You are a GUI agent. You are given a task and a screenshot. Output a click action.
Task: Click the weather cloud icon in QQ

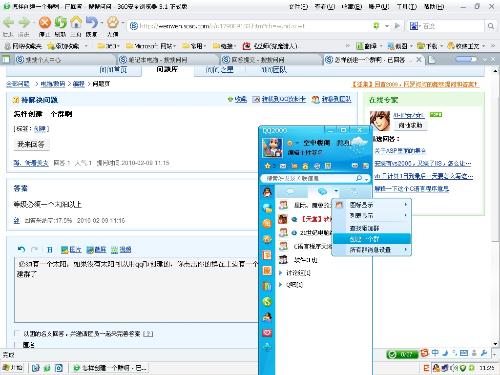360,143
